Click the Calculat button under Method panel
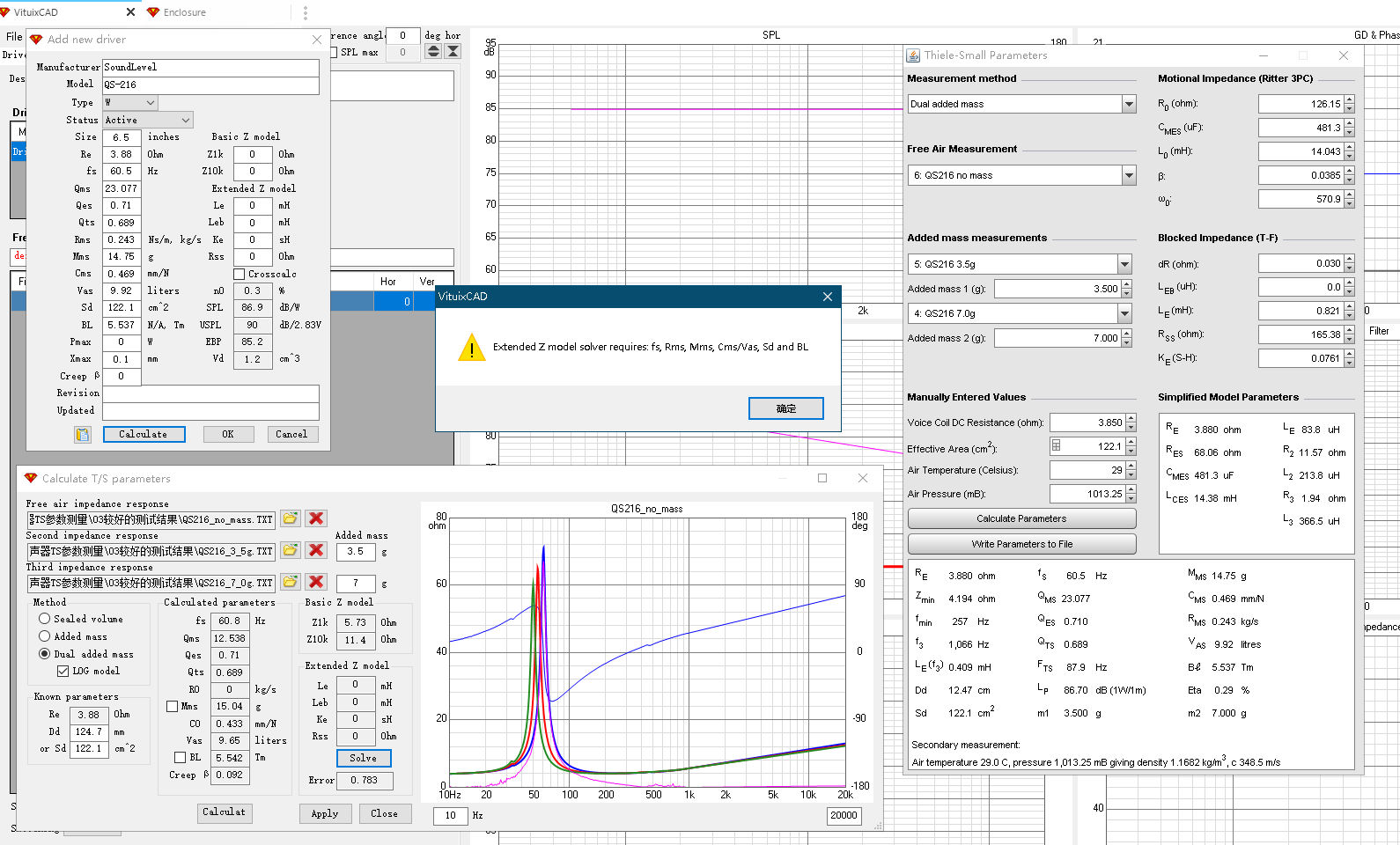Viewport: 1400px width, 845px height. click(x=225, y=812)
